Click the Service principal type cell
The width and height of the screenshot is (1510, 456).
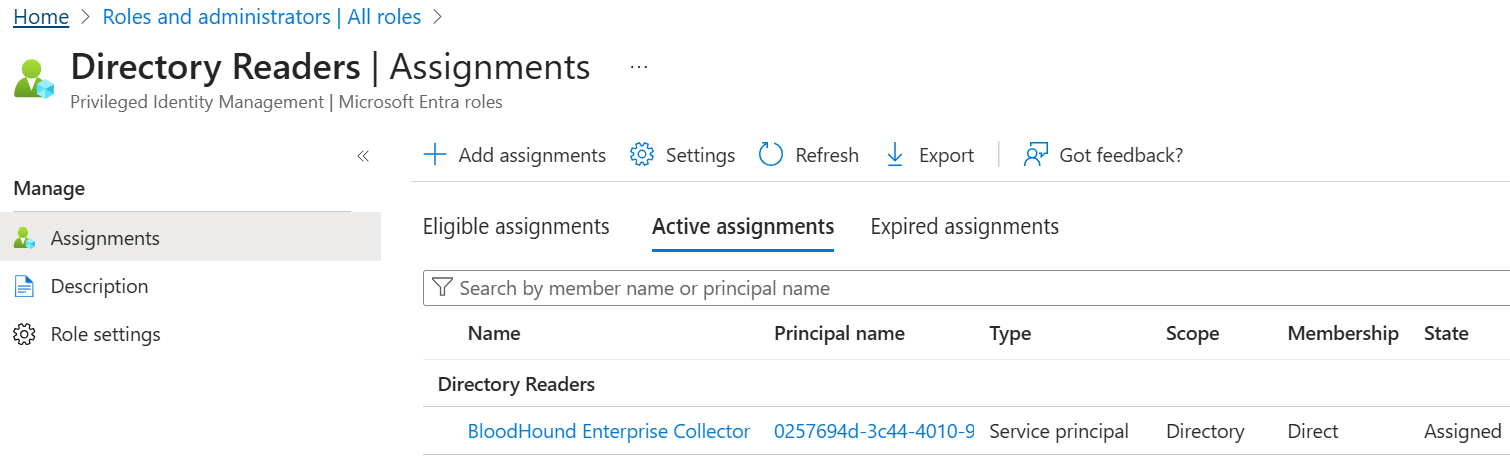[1059, 432]
